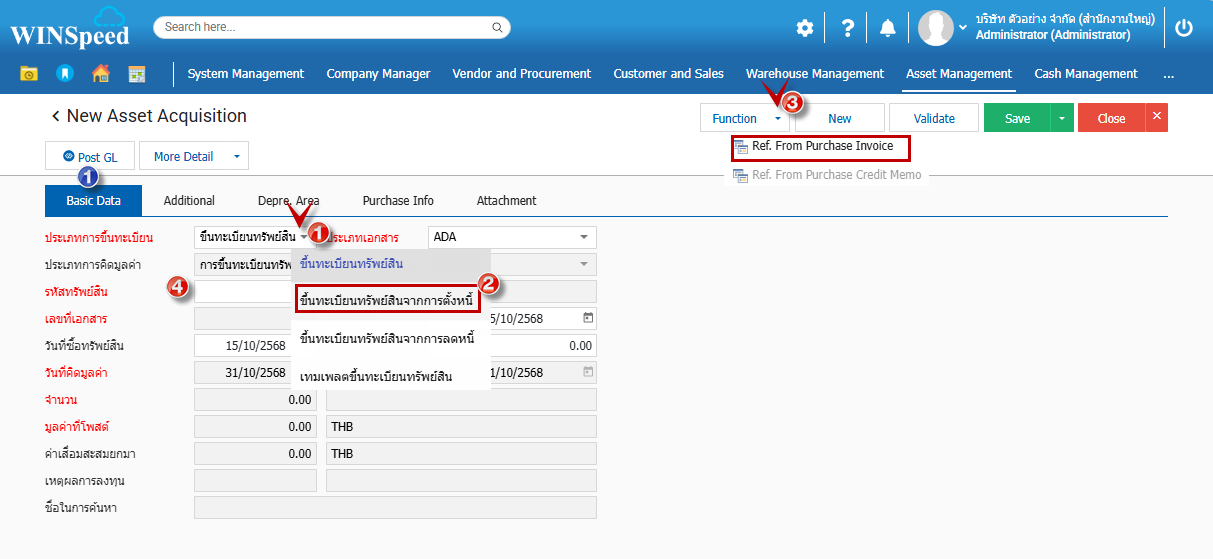Click the help question mark icon
The width and height of the screenshot is (1213, 559).
[x=847, y=28]
